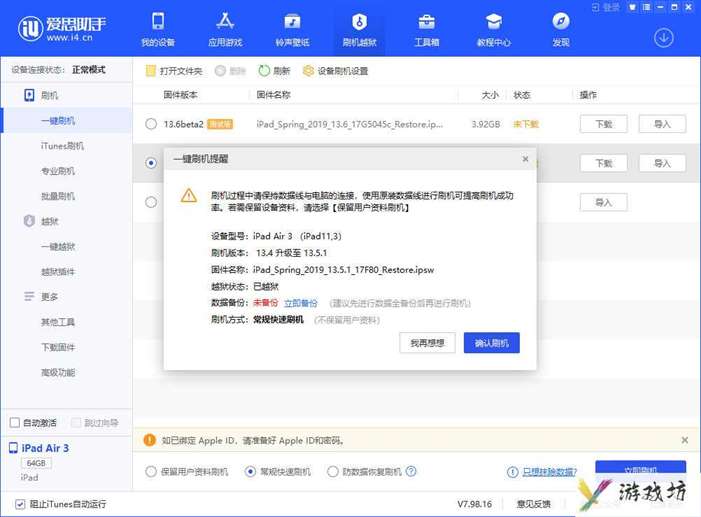Select 一键刷机 in the sidebar

pyautogui.click(x=58, y=121)
